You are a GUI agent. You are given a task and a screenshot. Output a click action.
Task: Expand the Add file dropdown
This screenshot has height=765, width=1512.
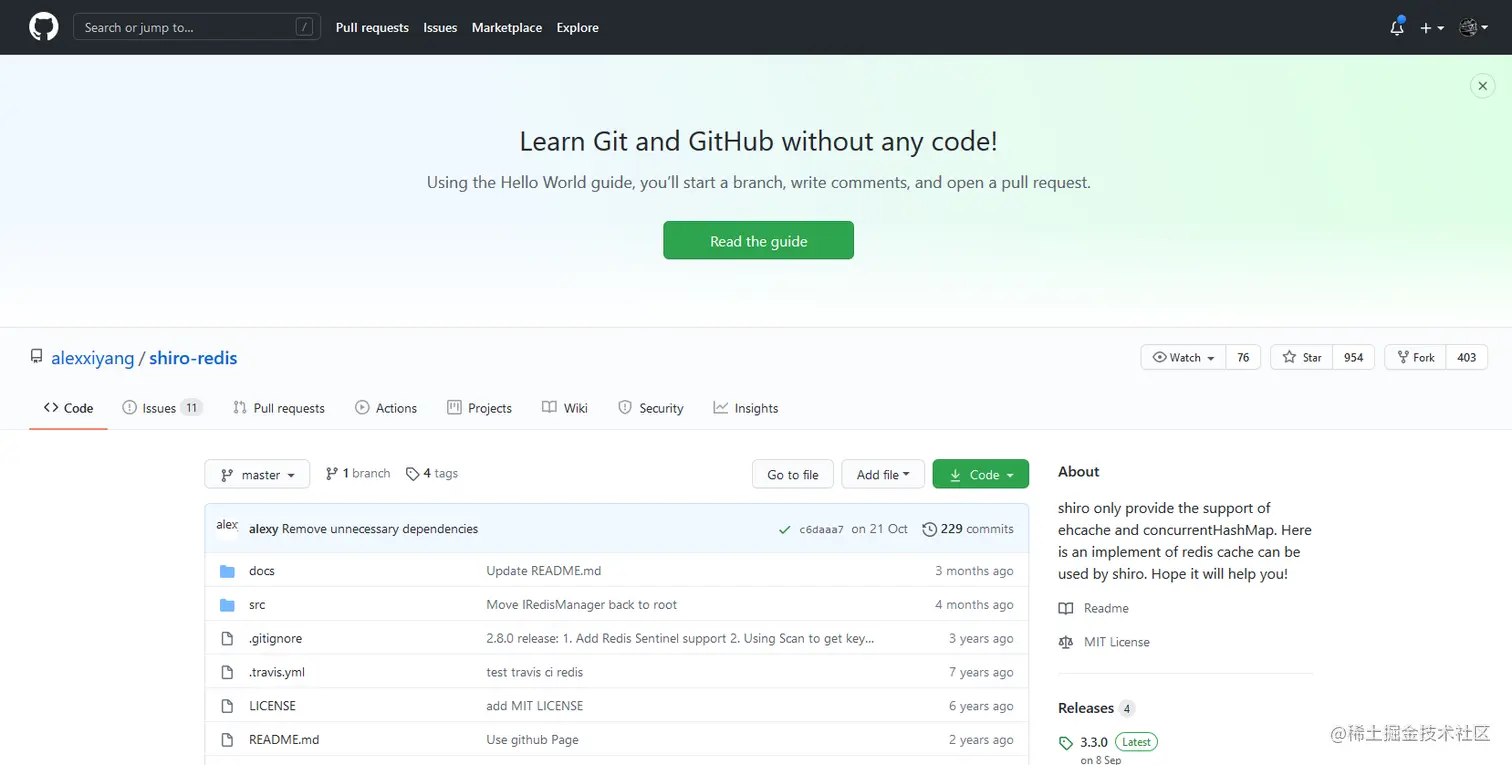[x=883, y=474]
